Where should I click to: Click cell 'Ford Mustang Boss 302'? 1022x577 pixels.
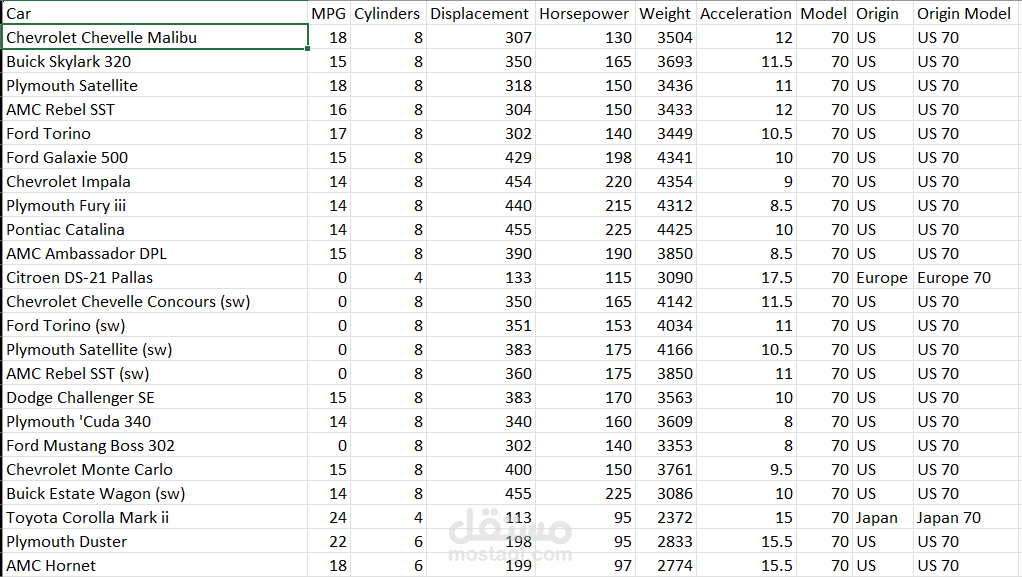155,445
